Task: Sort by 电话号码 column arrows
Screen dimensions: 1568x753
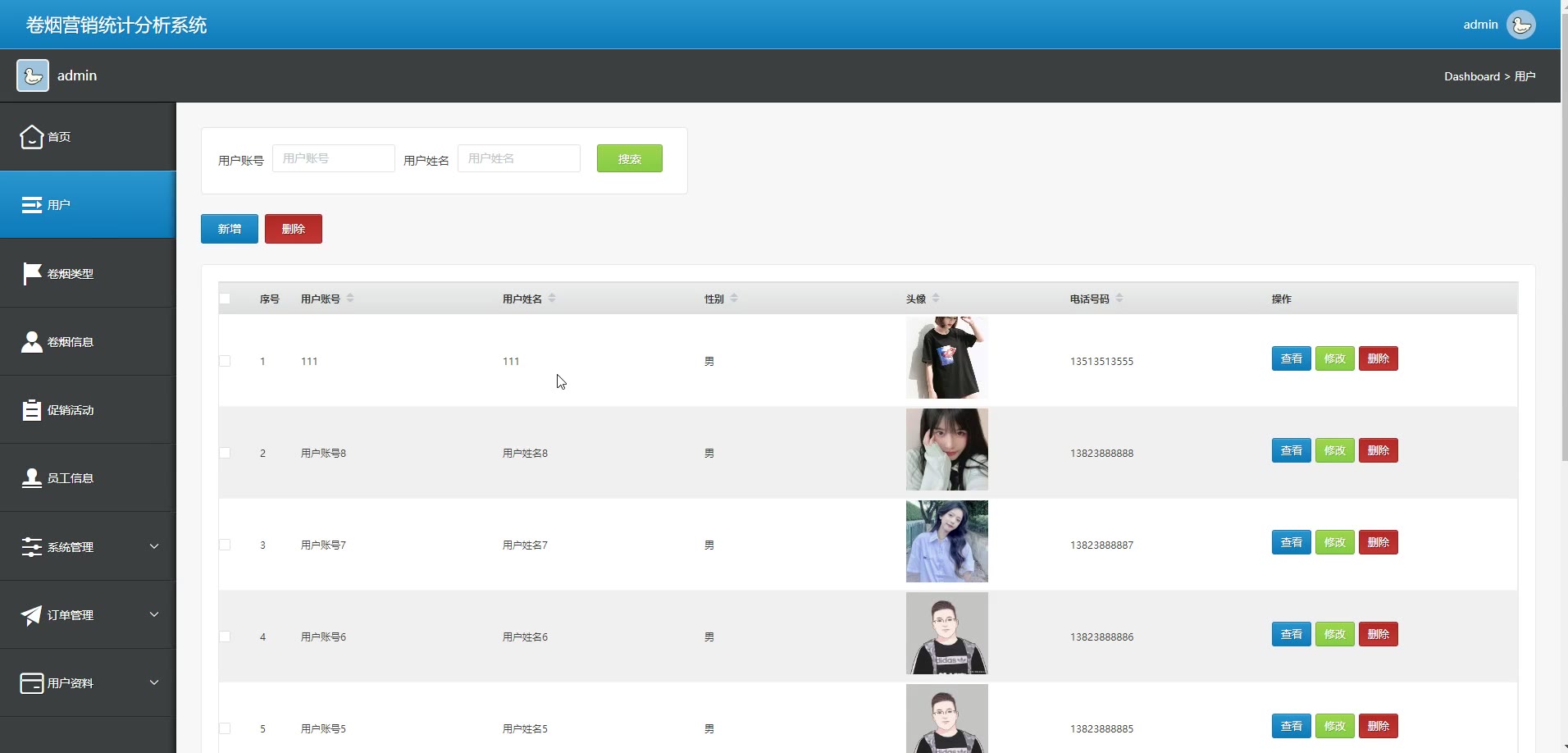Action: tap(1119, 299)
